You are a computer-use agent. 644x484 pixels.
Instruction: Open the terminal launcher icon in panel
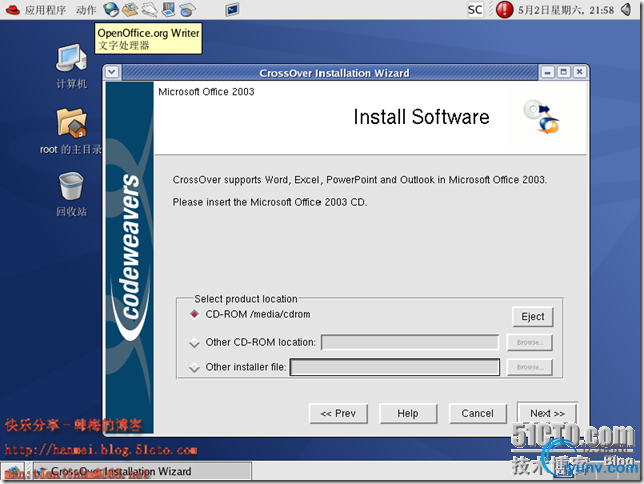point(232,9)
